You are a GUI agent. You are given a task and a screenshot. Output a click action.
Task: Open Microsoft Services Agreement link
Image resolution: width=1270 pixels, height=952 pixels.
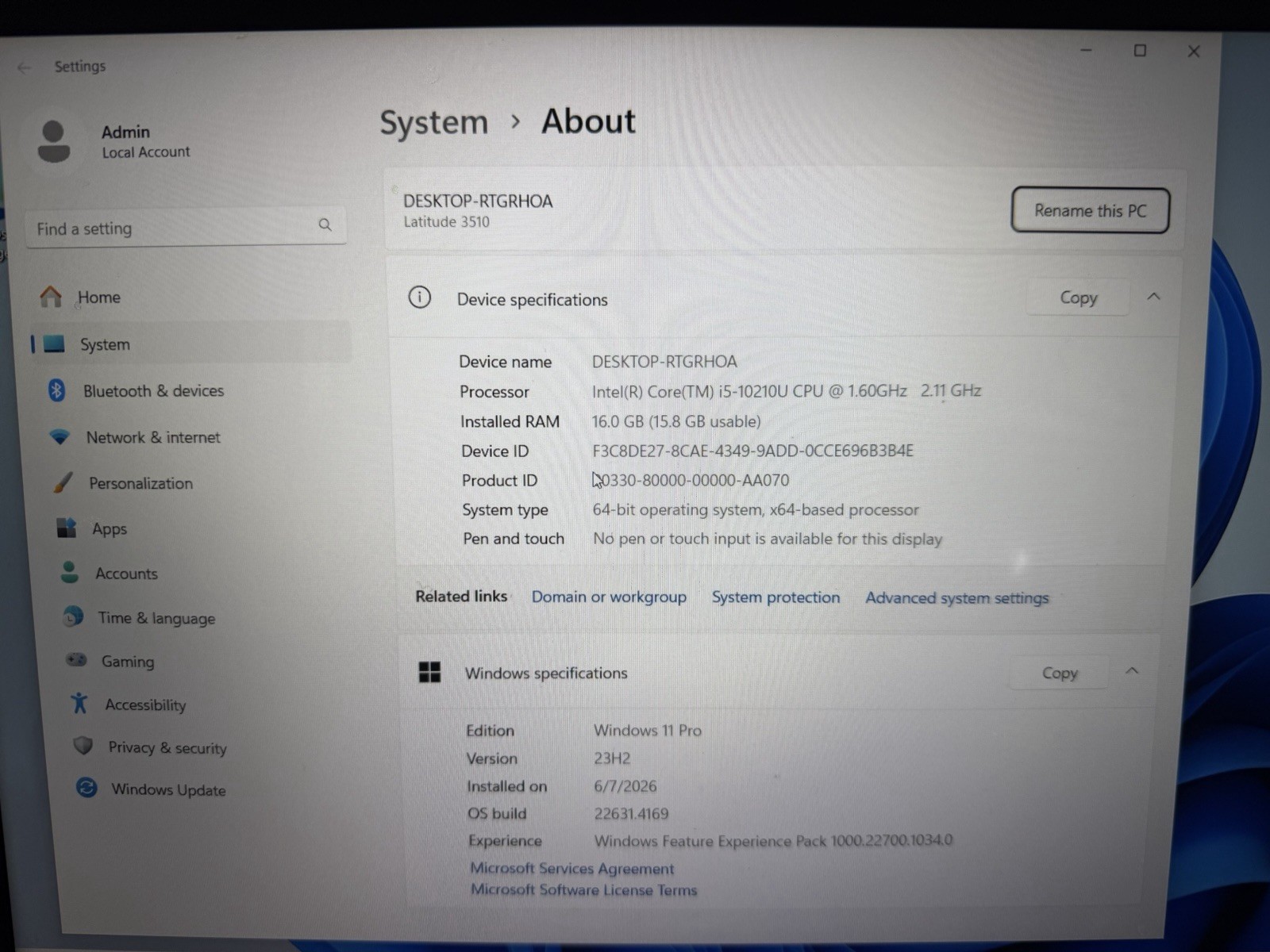(571, 868)
